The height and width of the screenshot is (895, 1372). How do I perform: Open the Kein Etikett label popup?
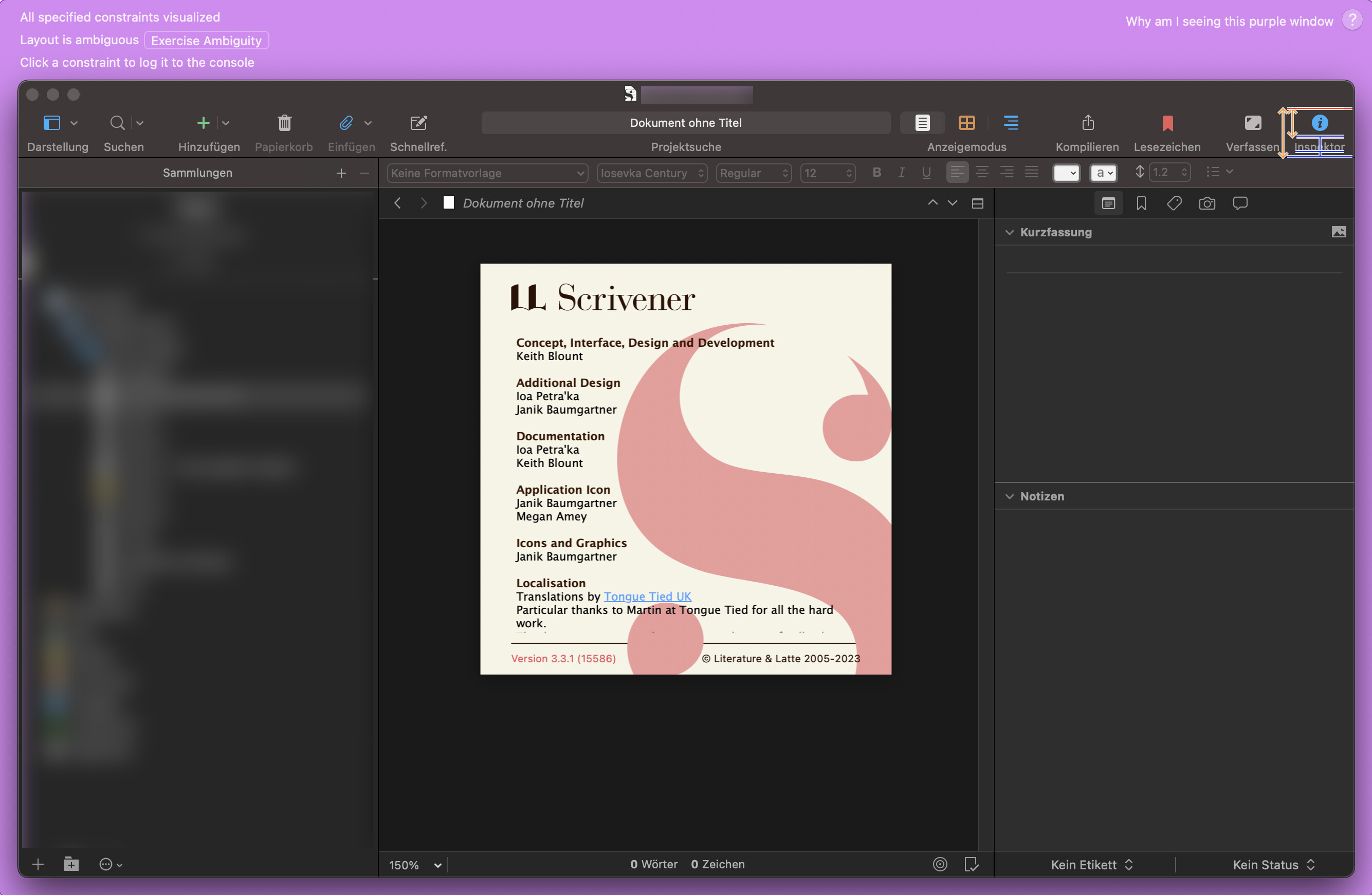1092,865
